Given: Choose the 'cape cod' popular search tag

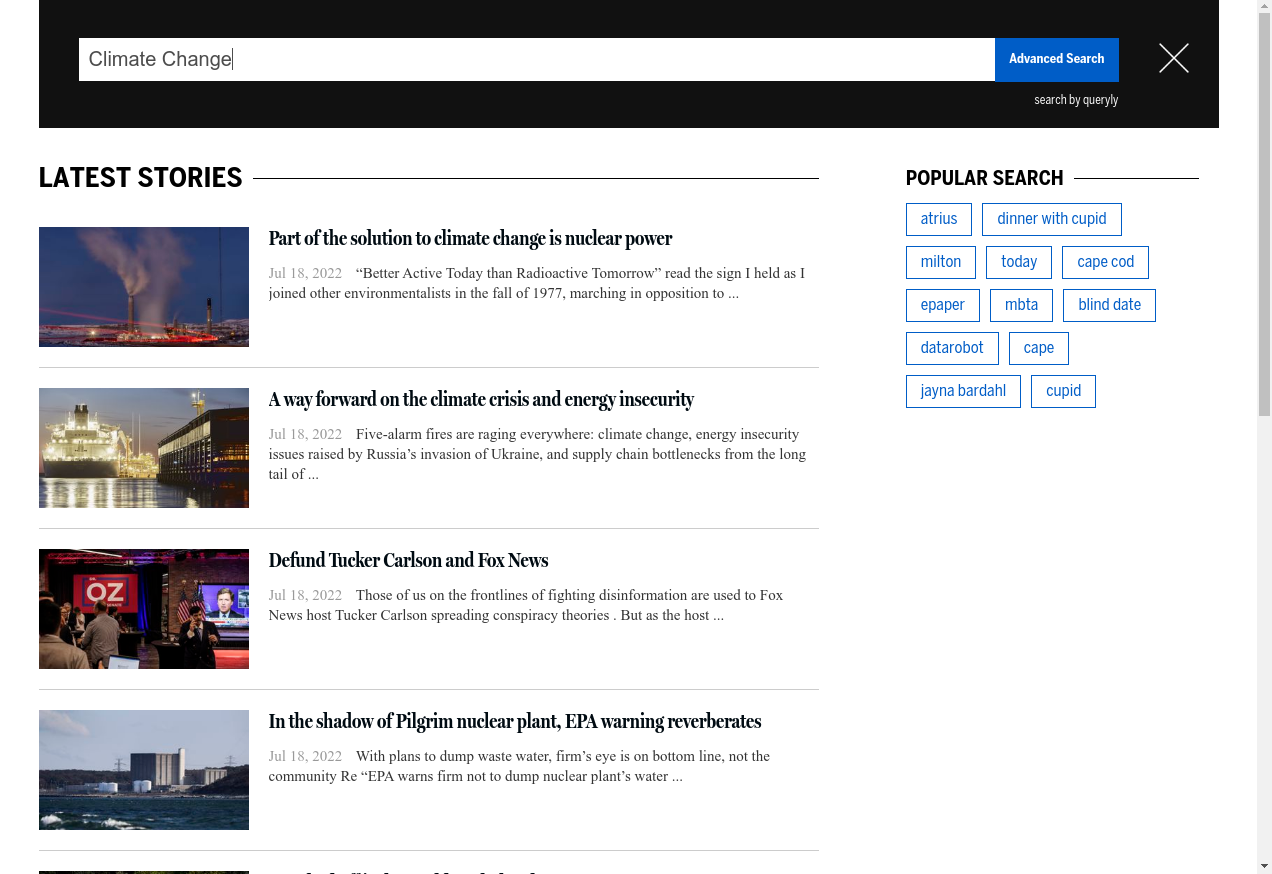Looking at the screenshot, I should [1105, 262].
